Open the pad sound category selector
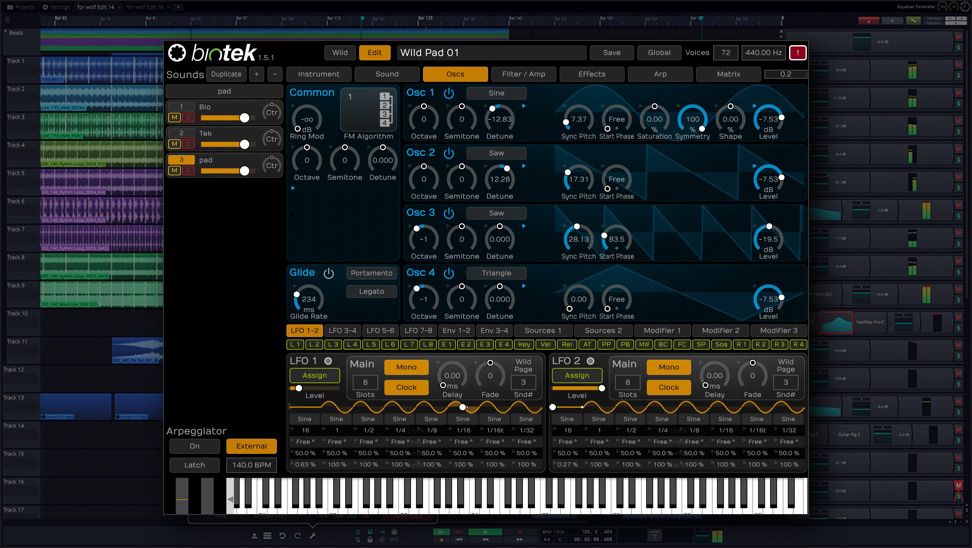The height and width of the screenshot is (548, 972). (224, 91)
